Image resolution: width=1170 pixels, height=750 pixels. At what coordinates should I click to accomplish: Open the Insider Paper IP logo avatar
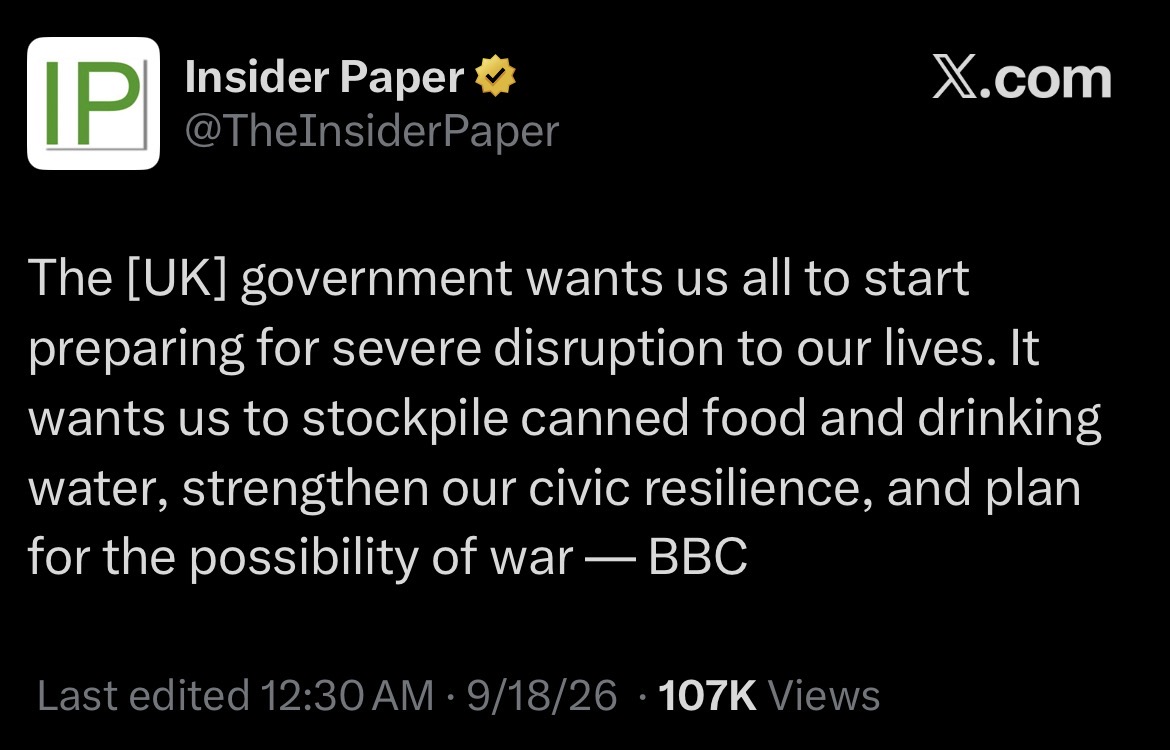pos(93,104)
